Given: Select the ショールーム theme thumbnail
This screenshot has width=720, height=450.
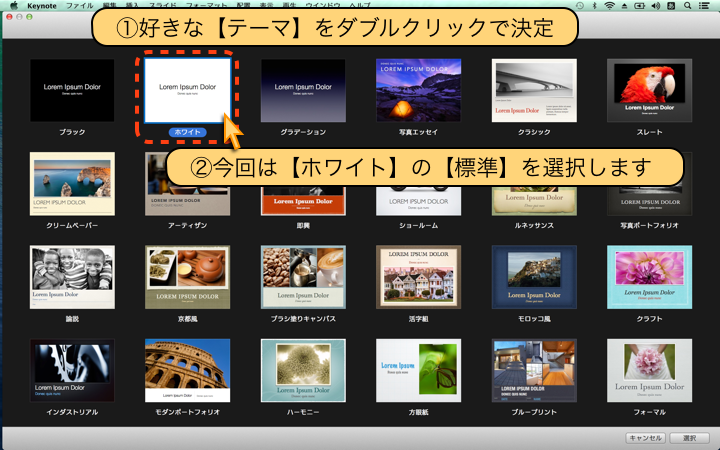Looking at the screenshot, I should [418, 201].
